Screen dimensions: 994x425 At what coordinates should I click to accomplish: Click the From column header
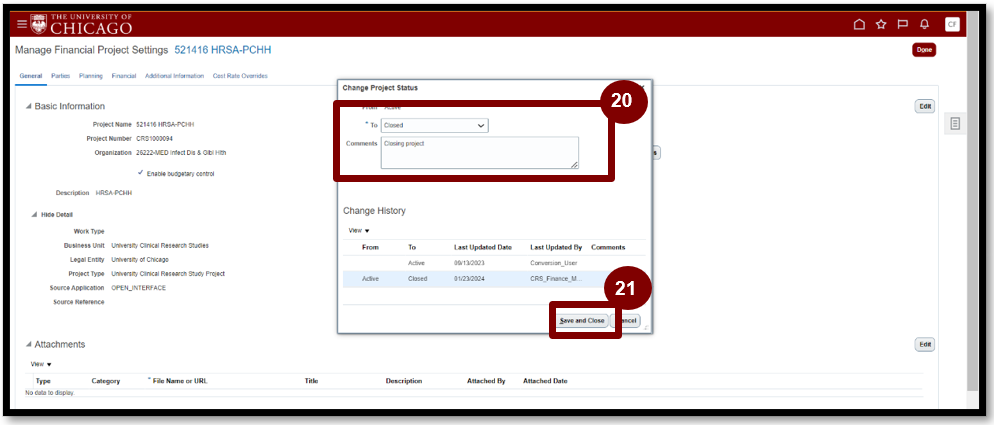pyautogui.click(x=370, y=247)
